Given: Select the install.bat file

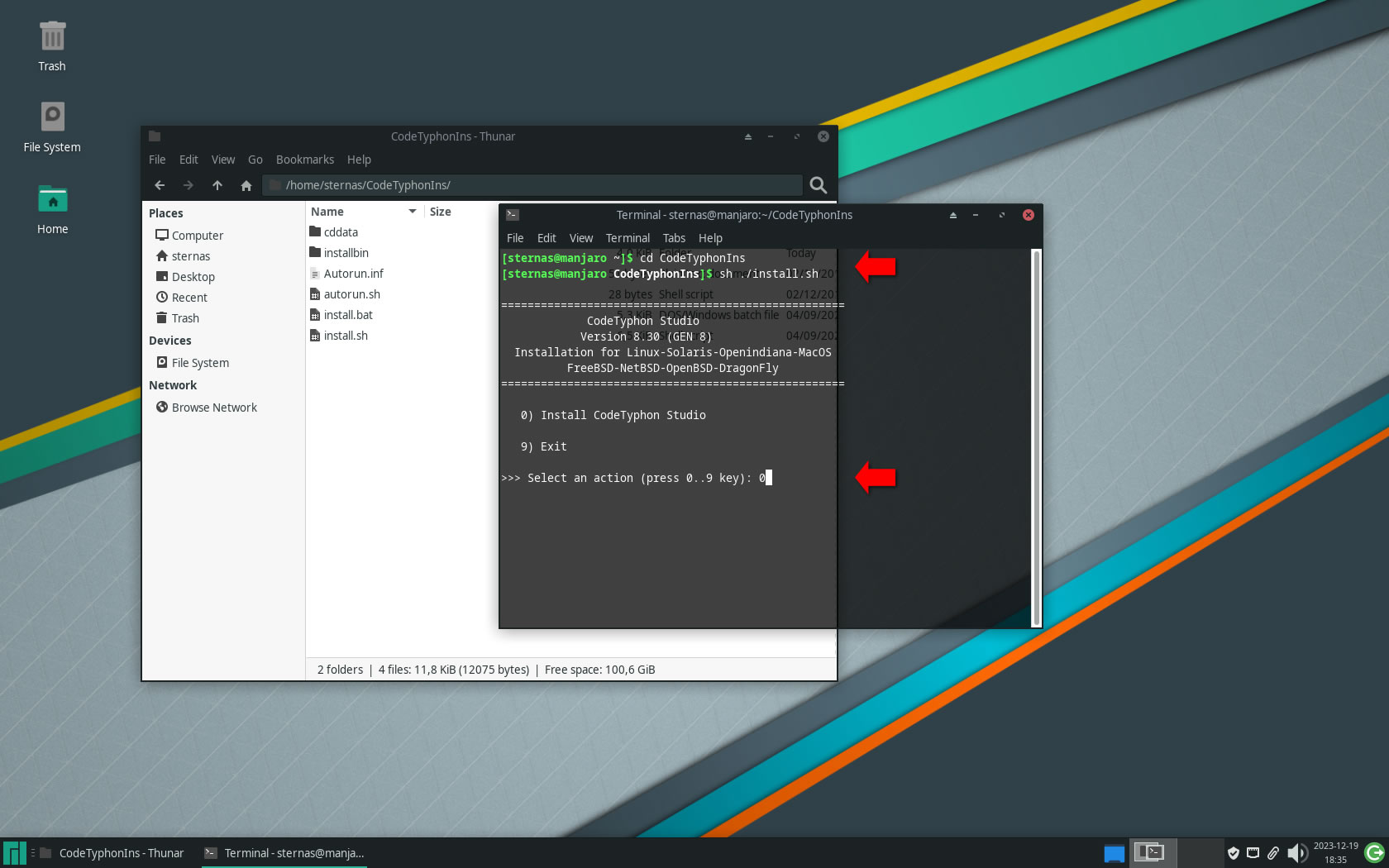Looking at the screenshot, I should [341, 315].
